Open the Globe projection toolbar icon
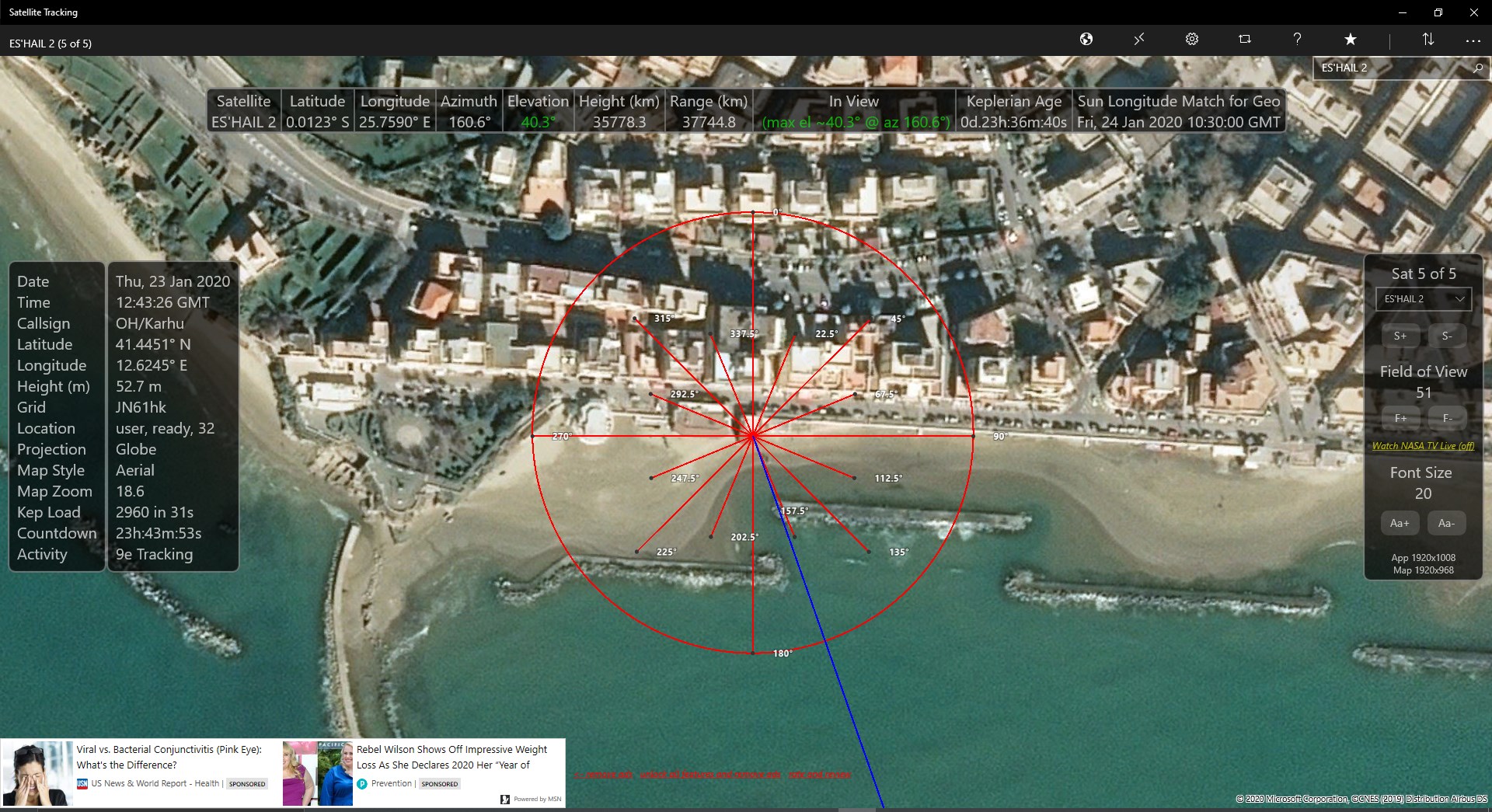 (1086, 39)
